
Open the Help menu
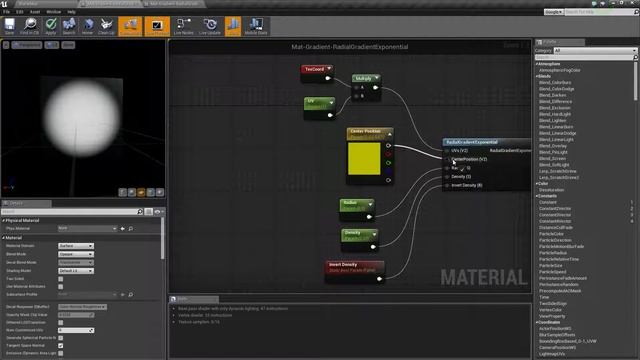(x=71, y=12)
